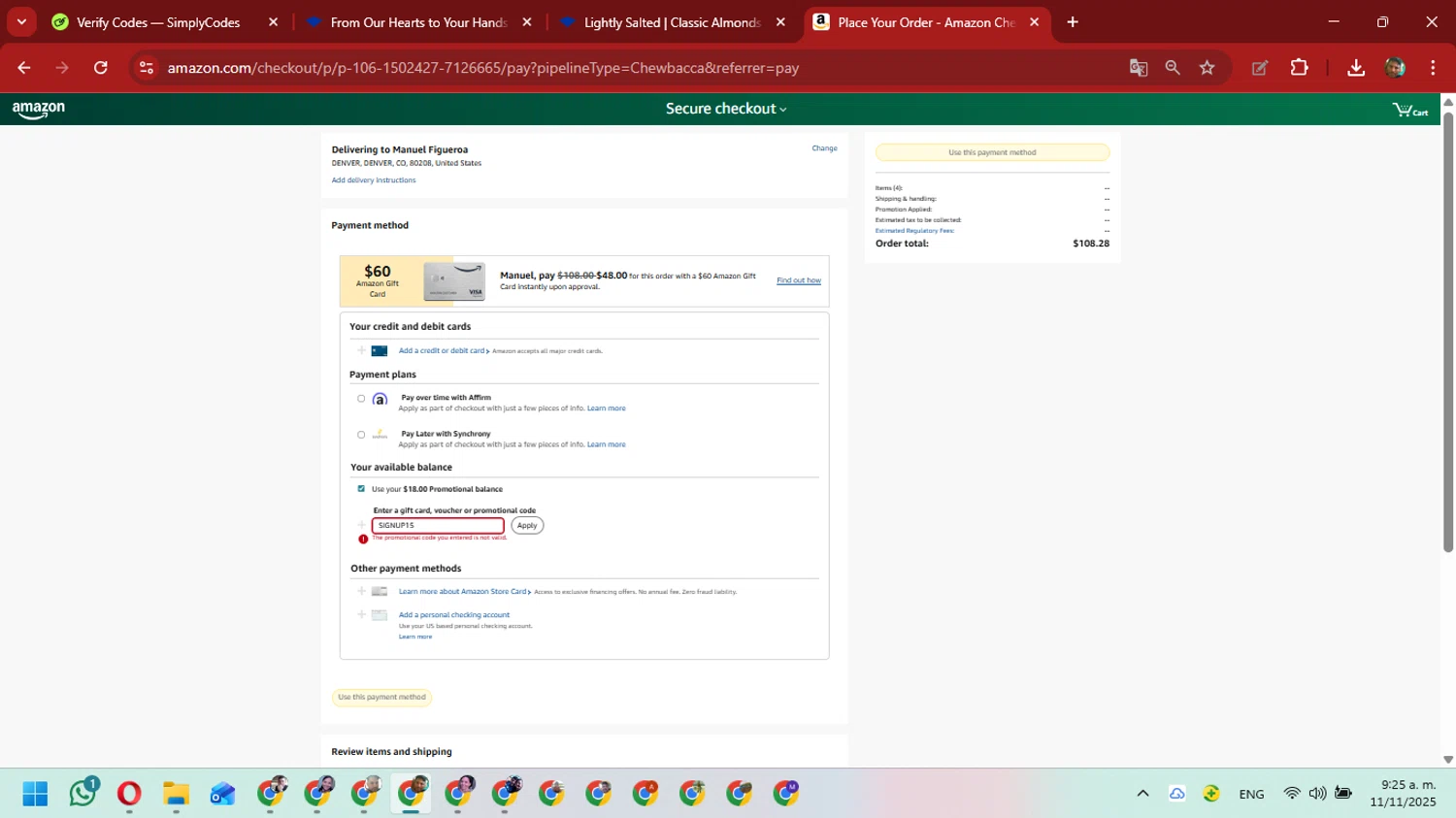
Task: Close the Verify Codes tab
Action: click(x=274, y=22)
